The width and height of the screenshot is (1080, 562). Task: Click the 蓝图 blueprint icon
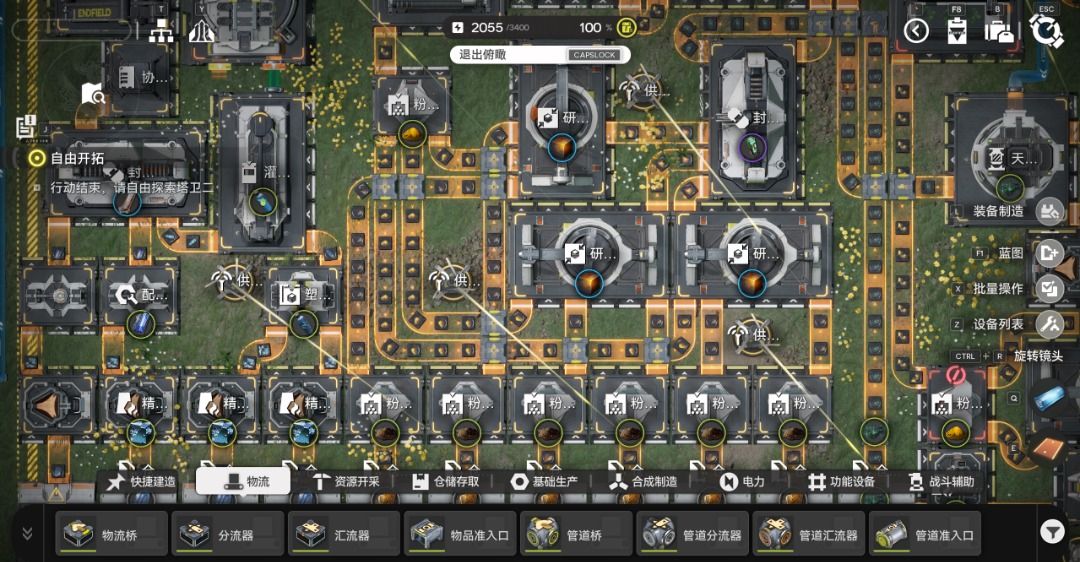pos(1050,253)
